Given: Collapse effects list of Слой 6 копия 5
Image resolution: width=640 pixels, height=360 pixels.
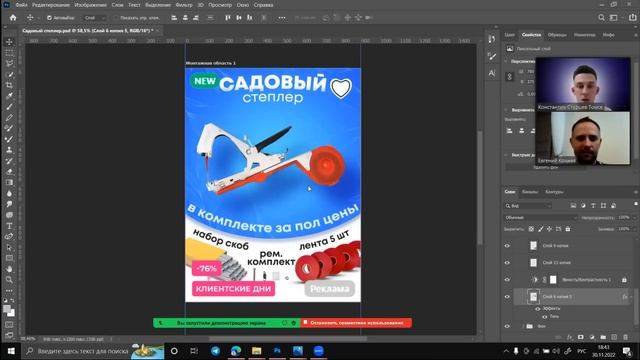Looking at the screenshot, I should pos(631,297).
